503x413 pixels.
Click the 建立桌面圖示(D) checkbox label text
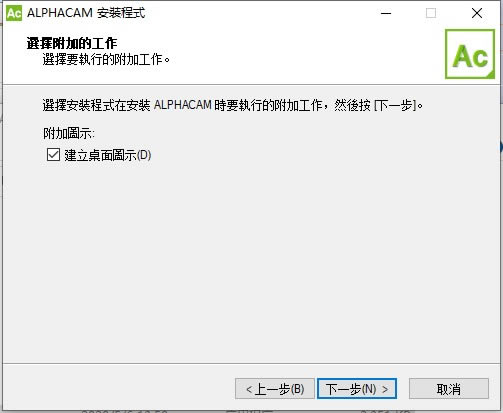(x=108, y=155)
